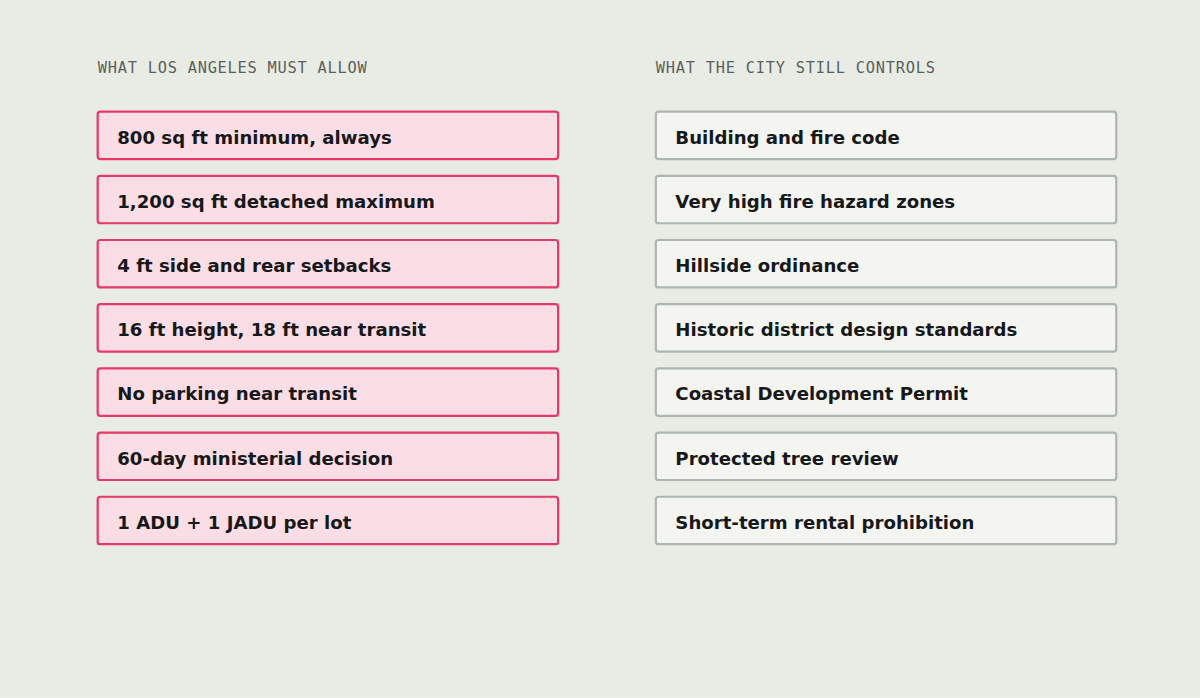The image size is (1200, 698).
Task: Open the '4 ft side and rear setbacks' item
Action: [328, 264]
